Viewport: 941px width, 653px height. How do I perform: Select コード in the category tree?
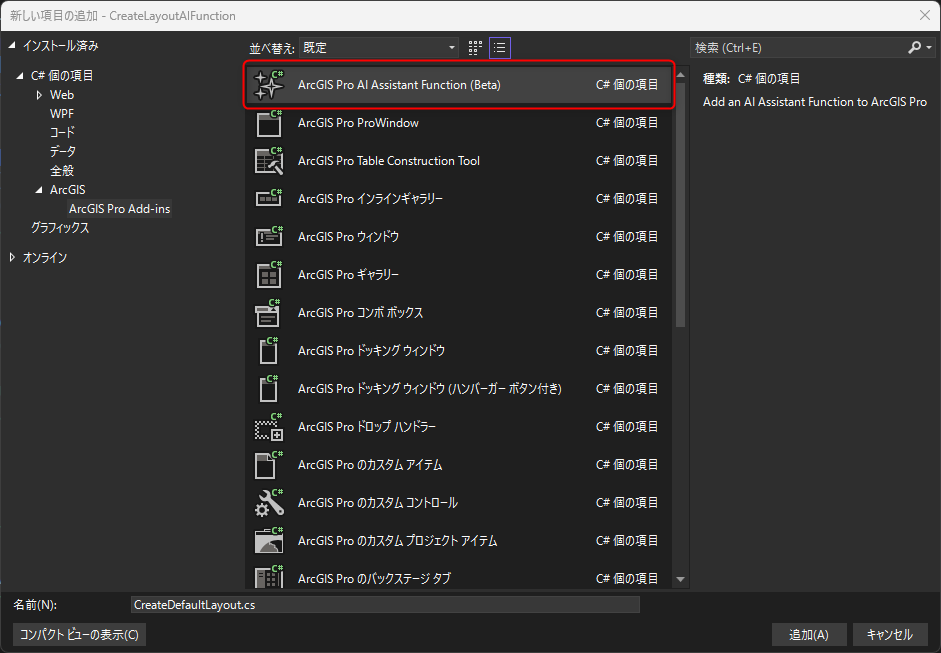click(x=62, y=133)
